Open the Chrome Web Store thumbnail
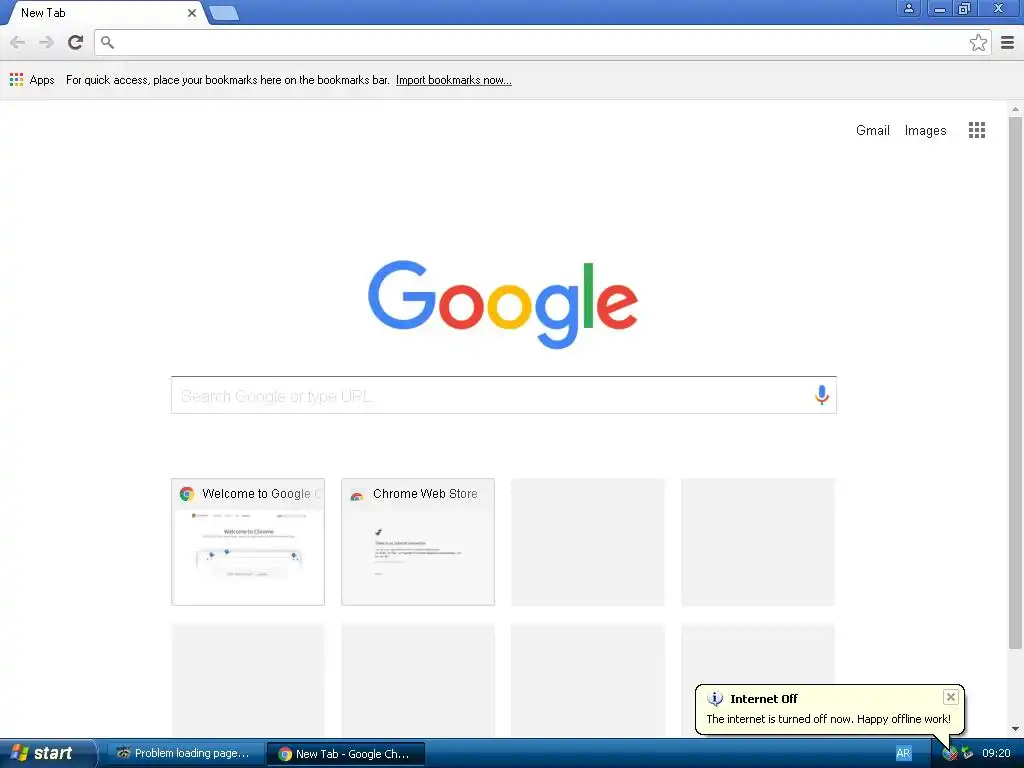This screenshot has width=1024, height=768. (x=418, y=541)
